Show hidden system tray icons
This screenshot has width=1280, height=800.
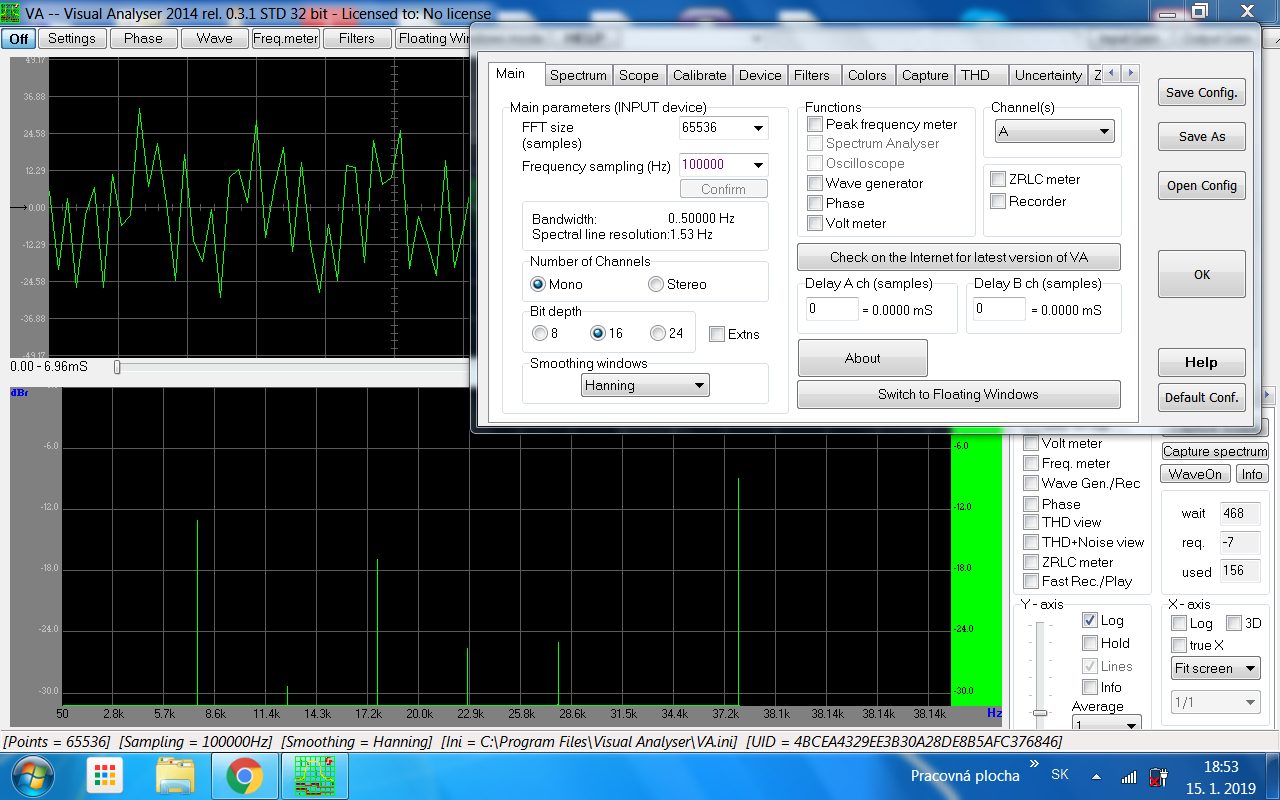pyautogui.click(x=1096, y=777)
